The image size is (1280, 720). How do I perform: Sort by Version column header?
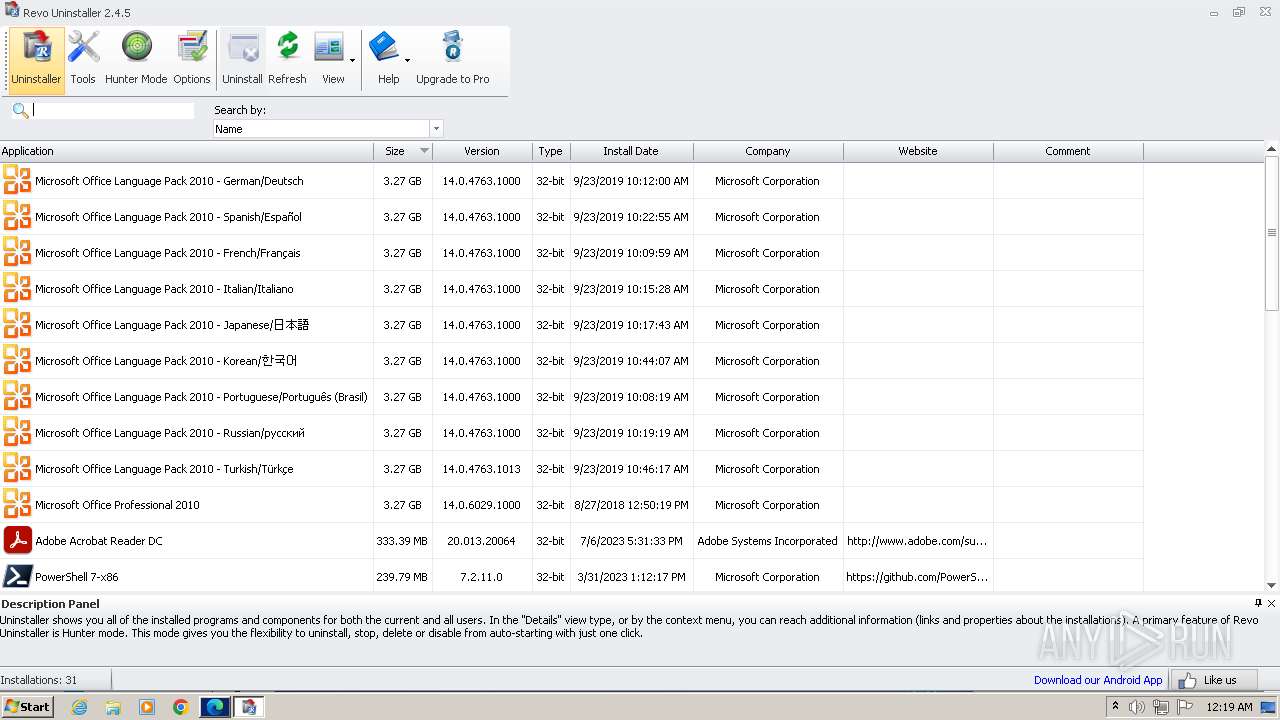point(482,151)
